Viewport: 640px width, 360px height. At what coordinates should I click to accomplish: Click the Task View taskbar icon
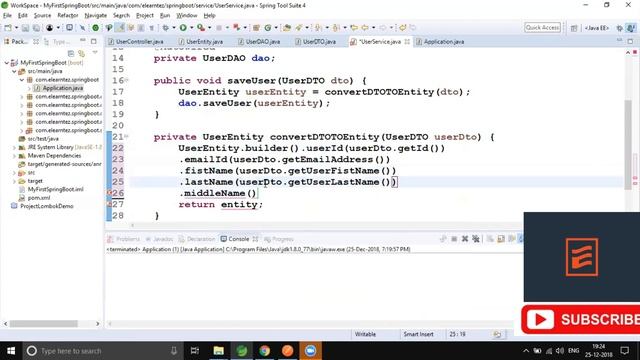195,351
